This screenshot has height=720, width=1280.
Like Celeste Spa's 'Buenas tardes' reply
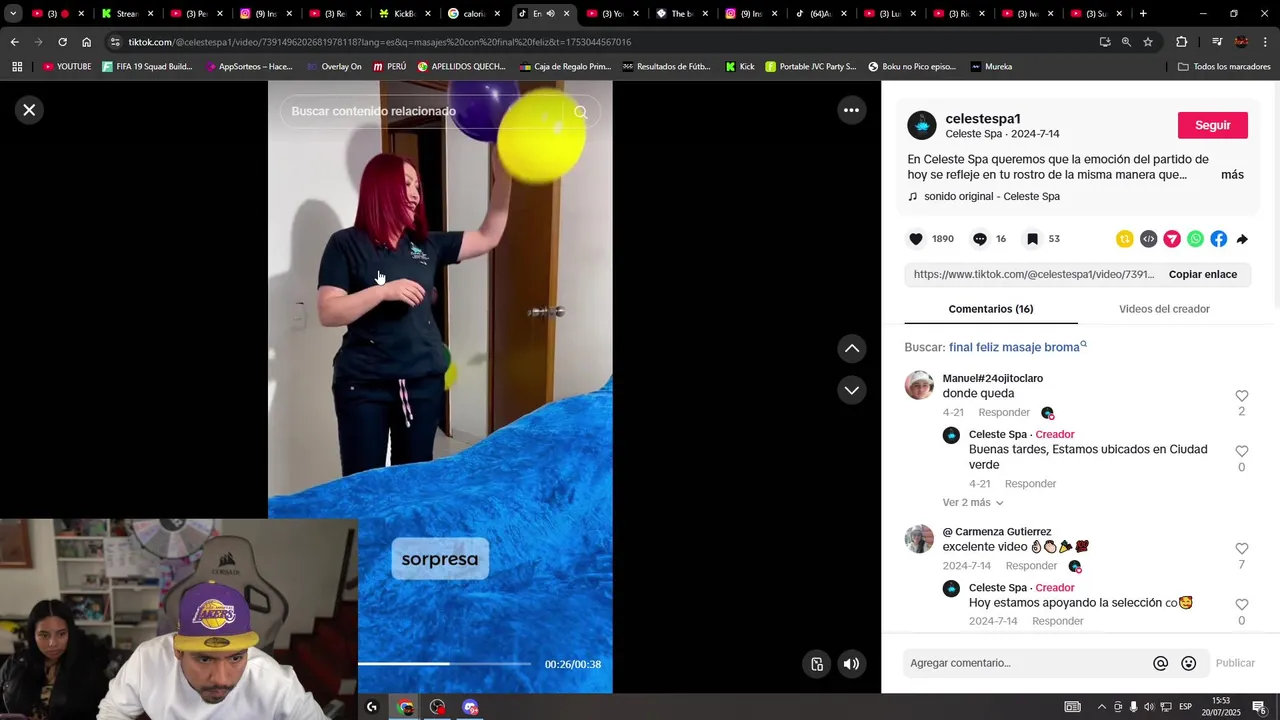coord(1241,452)
